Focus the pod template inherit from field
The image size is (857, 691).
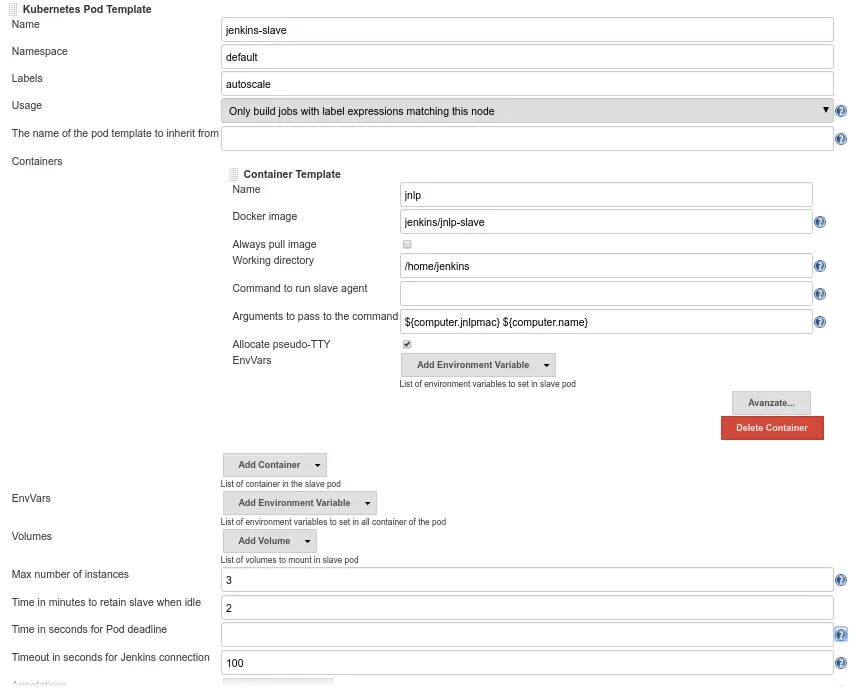coord(527,139)
